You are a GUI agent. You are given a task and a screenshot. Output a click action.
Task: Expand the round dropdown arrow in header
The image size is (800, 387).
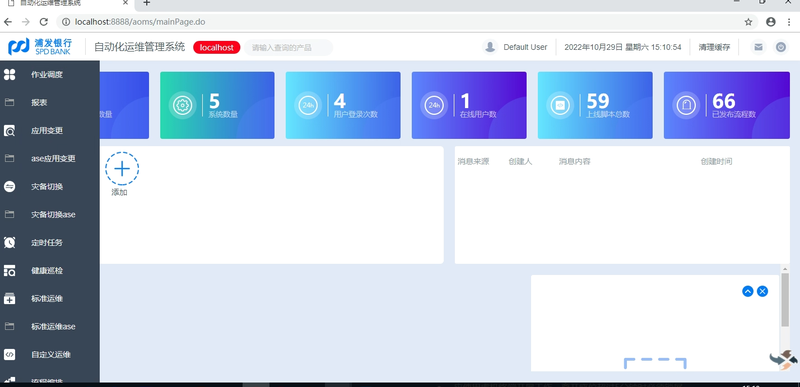coord(781,47)
